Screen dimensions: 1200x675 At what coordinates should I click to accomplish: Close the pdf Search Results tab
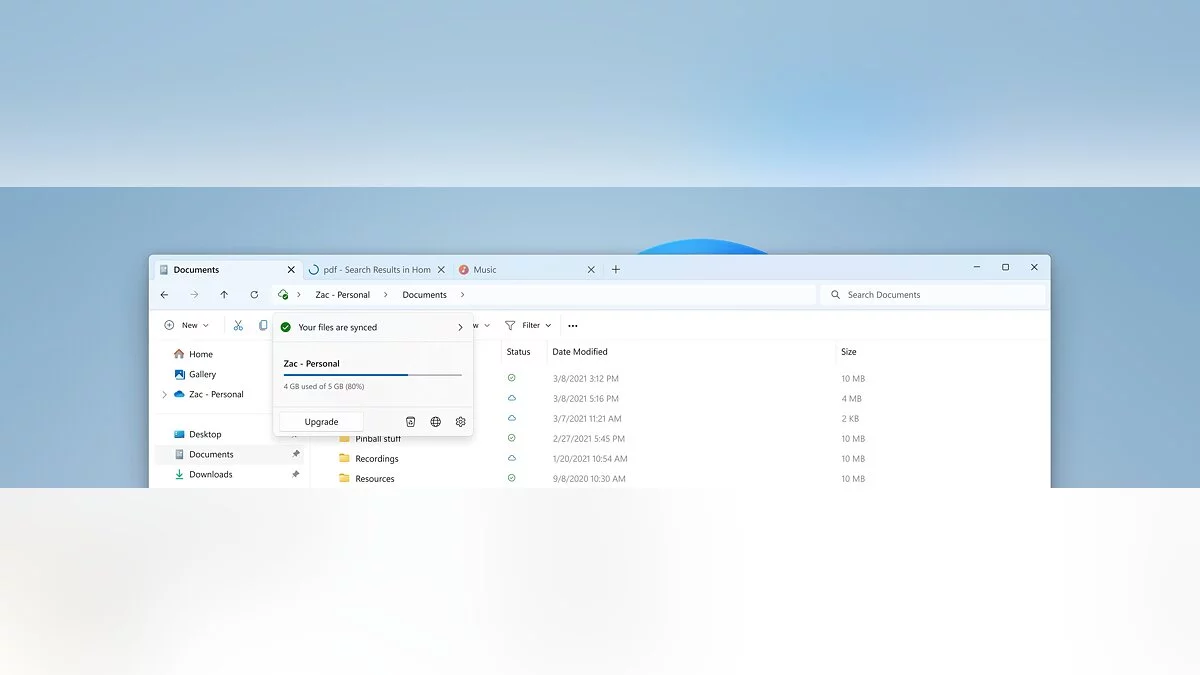pyautogui.click(x=442, y=269)
